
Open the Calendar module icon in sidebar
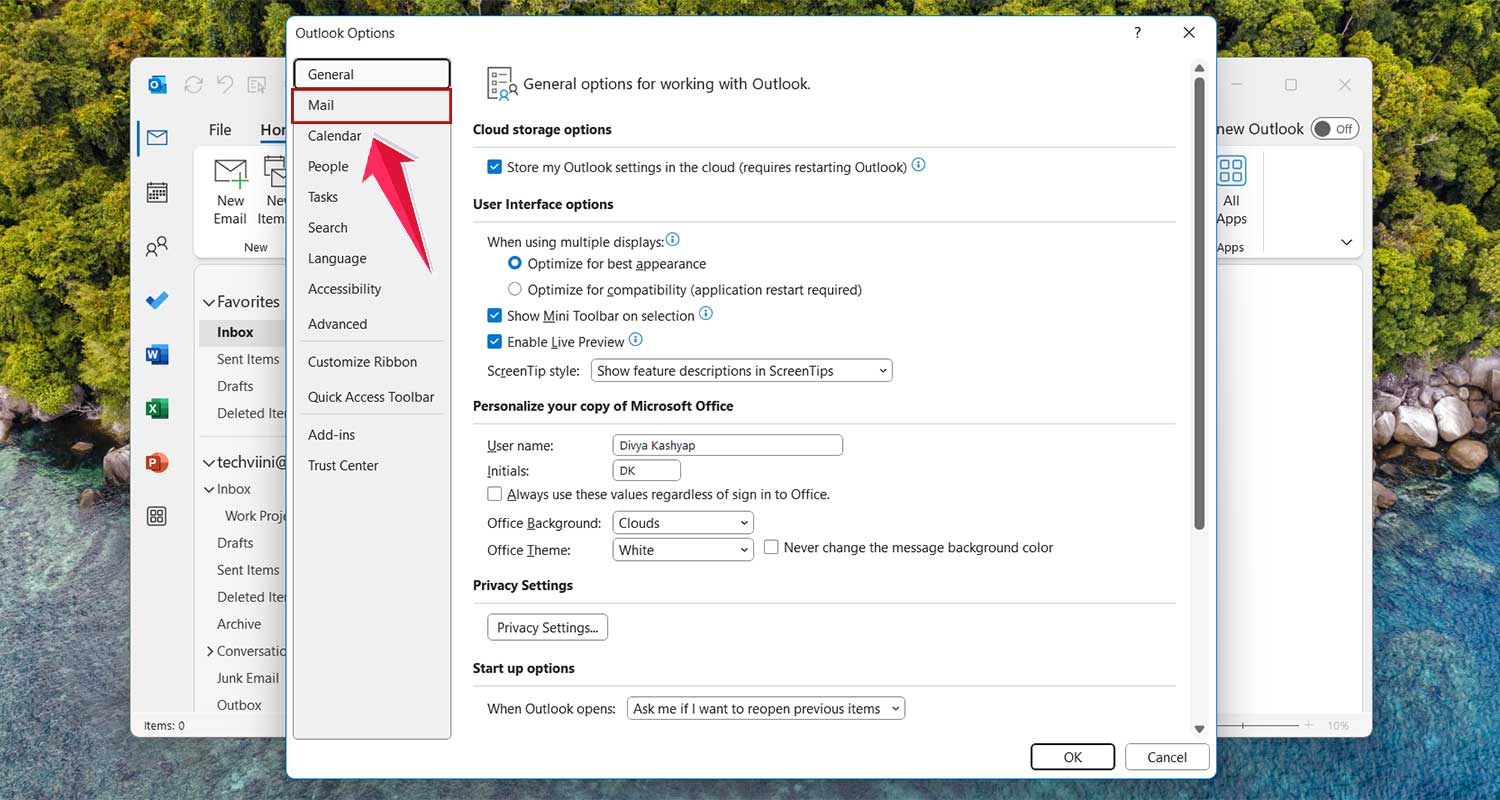point(157,192)
